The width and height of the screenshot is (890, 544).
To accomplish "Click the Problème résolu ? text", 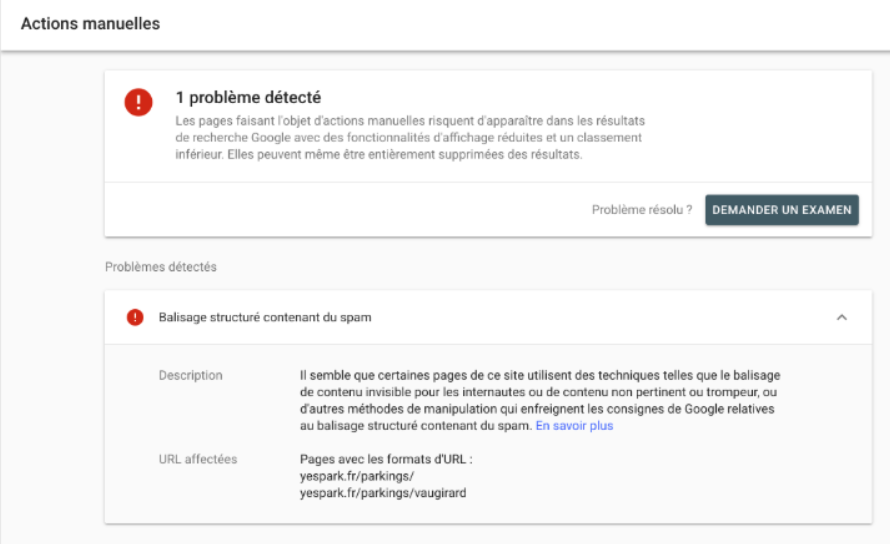I will [642, 210].
